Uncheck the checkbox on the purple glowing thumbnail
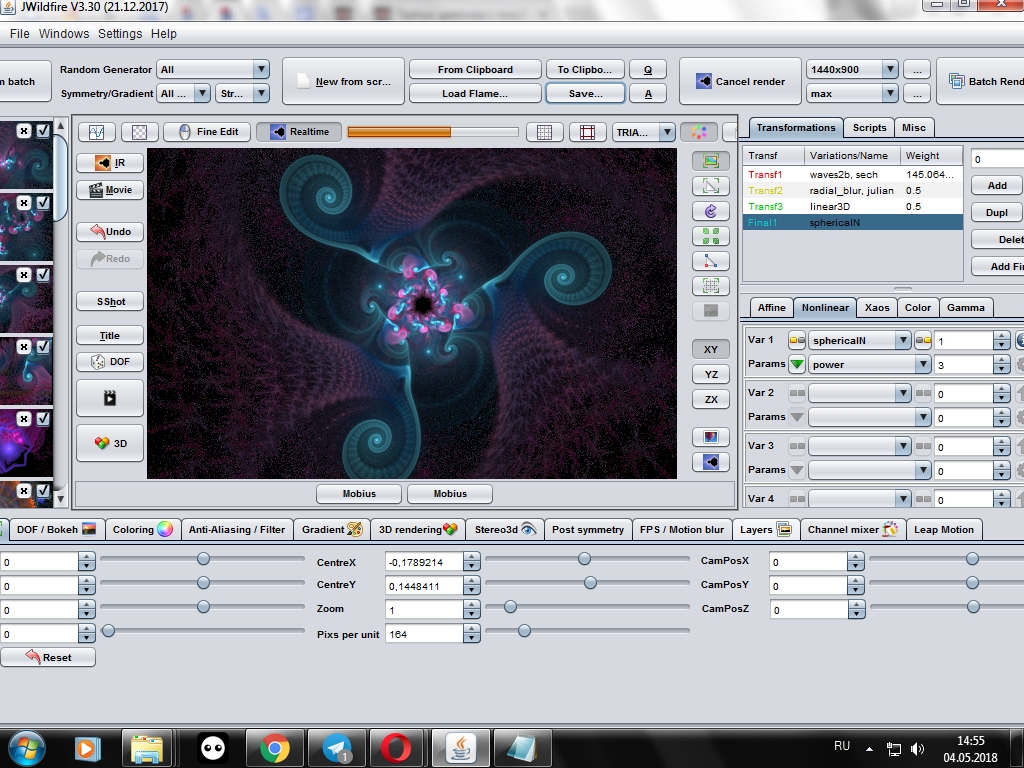Screen dimensions: 1024x768 43,419
